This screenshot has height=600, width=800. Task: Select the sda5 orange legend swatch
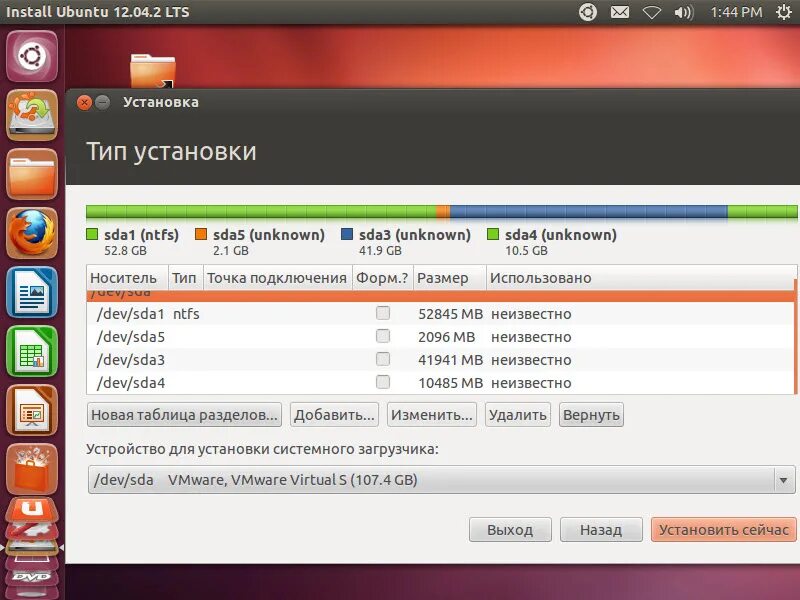[x=201, y=234]
